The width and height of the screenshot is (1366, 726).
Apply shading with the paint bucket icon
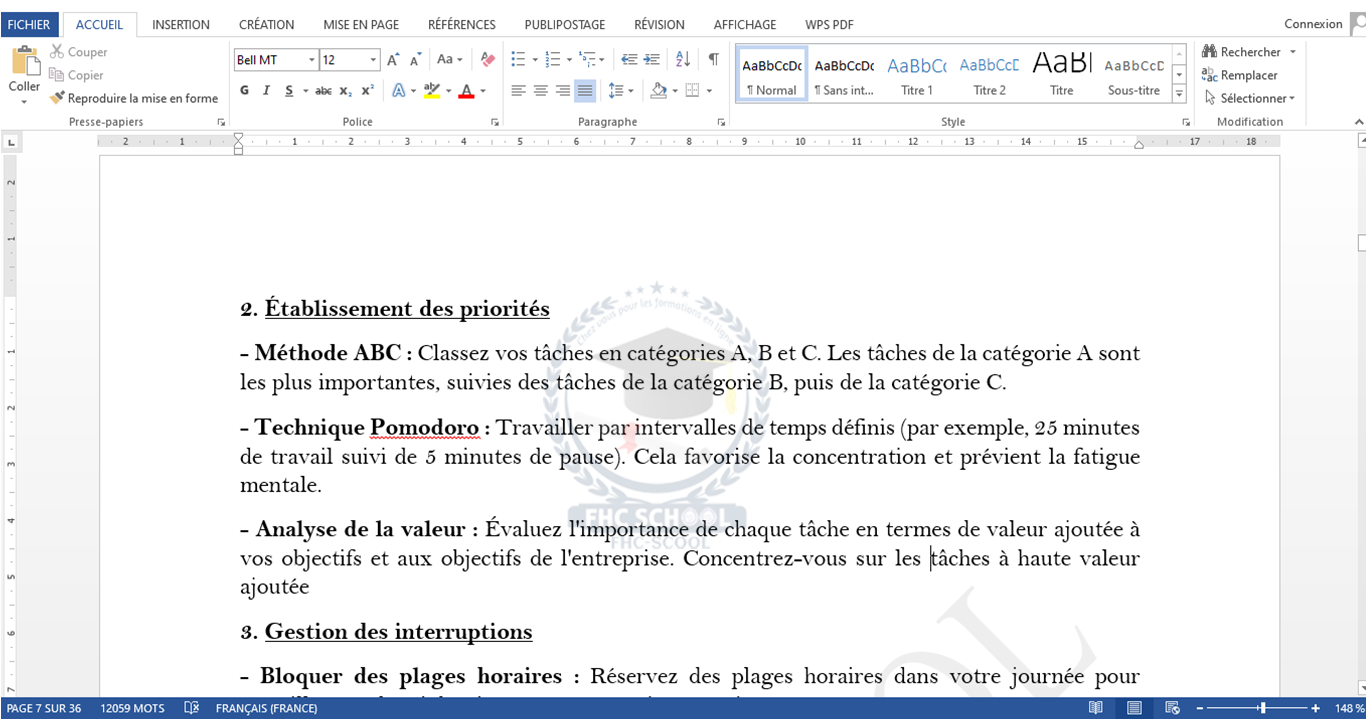pyautogui.click(x=658, y=91)
